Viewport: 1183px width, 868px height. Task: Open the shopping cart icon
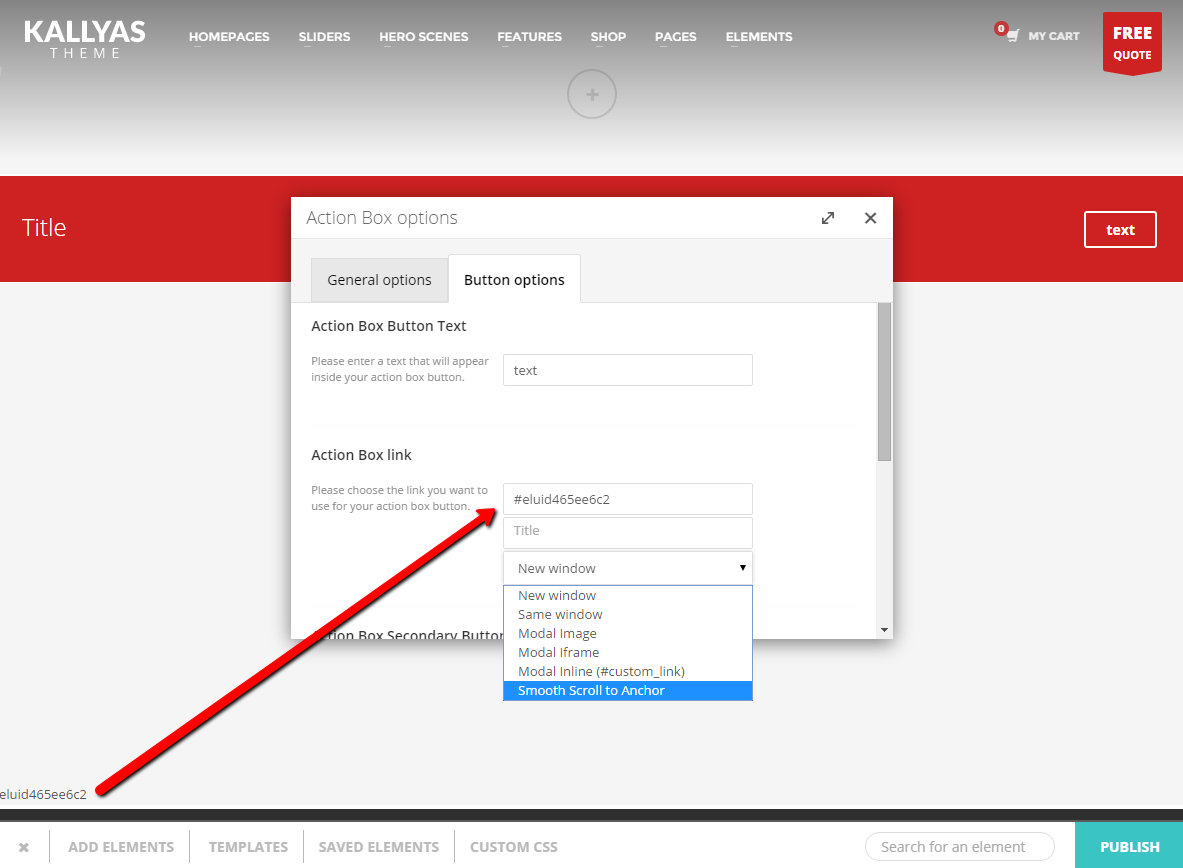(1012, 36)
